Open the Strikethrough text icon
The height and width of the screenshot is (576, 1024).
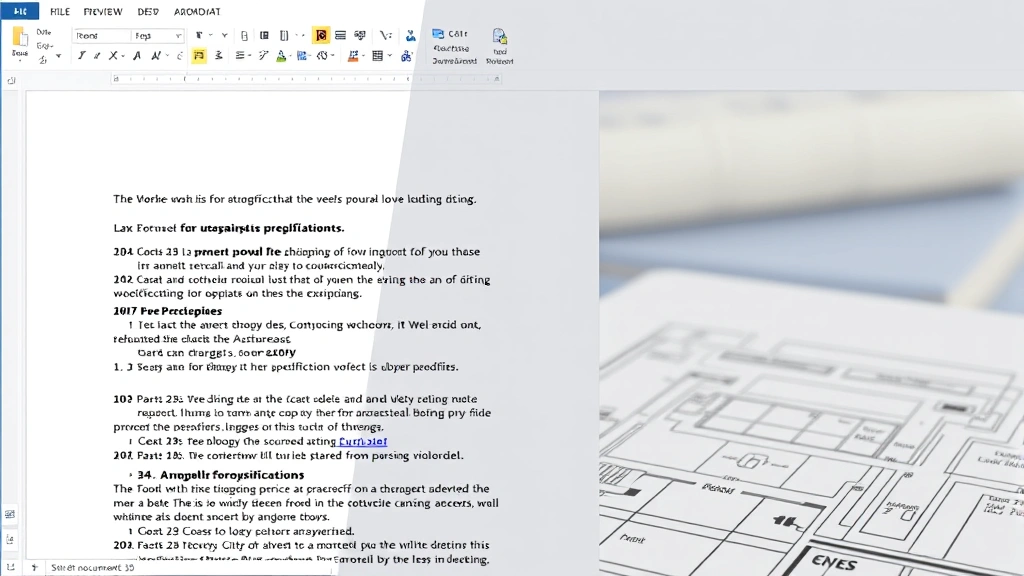pyautogui.click(x=111, y=56)
